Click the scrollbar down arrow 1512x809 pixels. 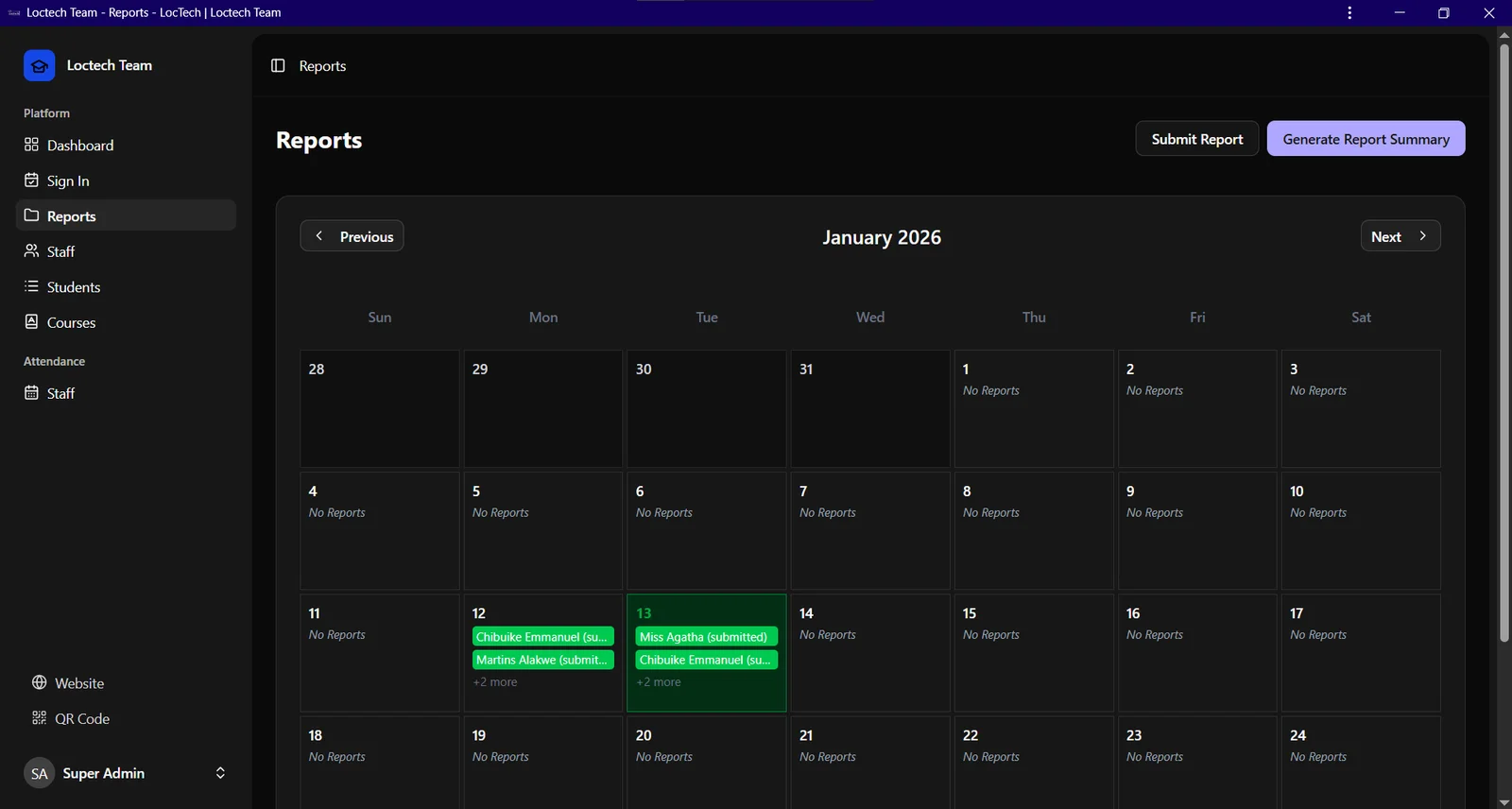(1503, 801)
